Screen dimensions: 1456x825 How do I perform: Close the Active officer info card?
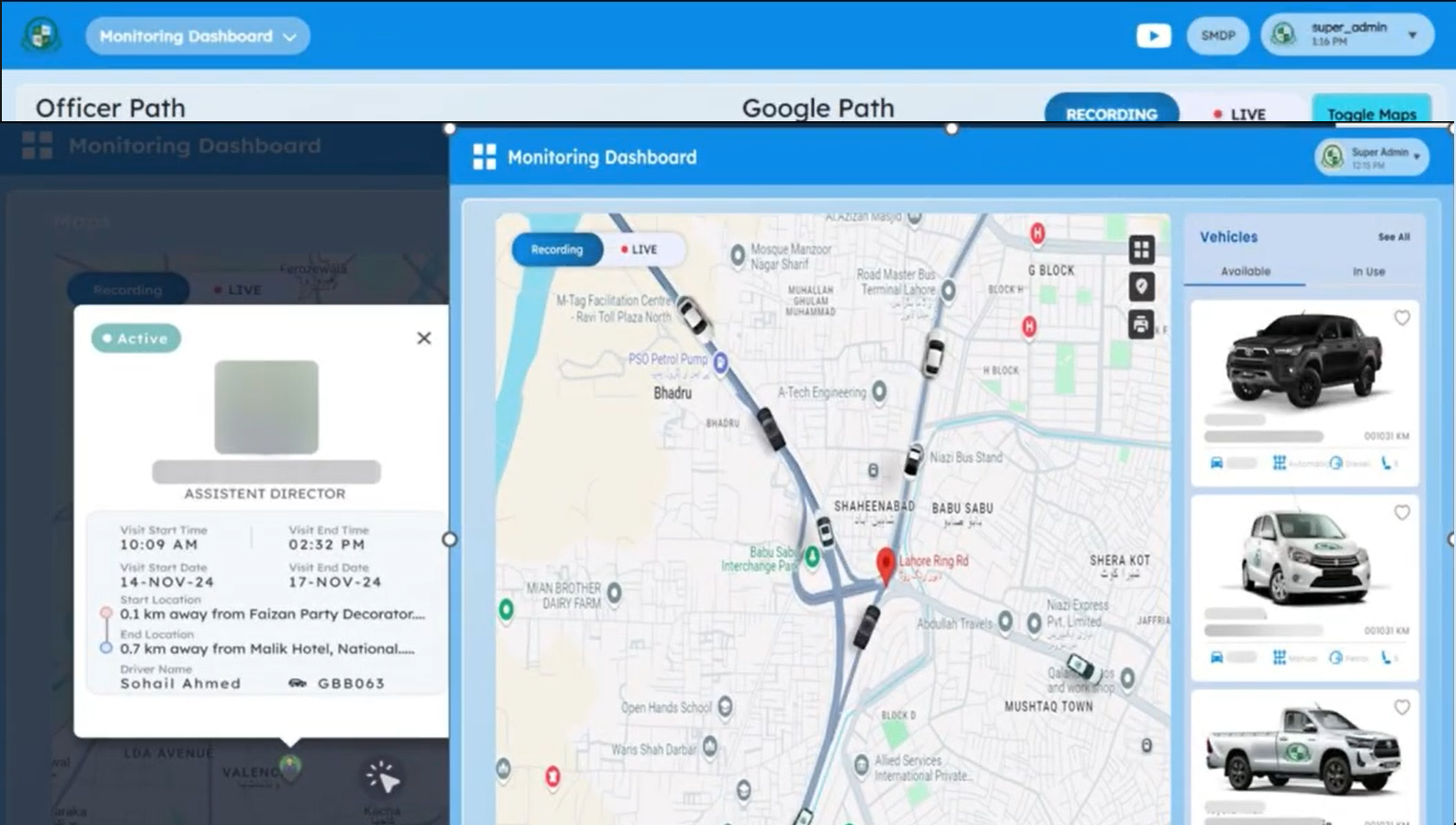(423, 338)
